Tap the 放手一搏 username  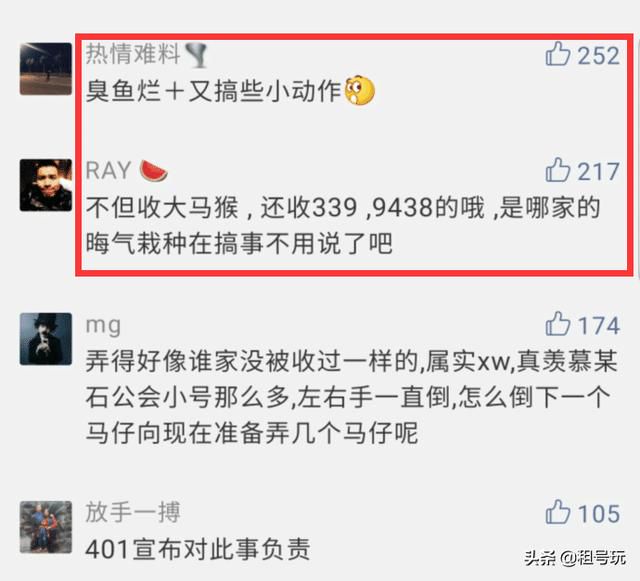pyautogui.click(x=133, y=512)
